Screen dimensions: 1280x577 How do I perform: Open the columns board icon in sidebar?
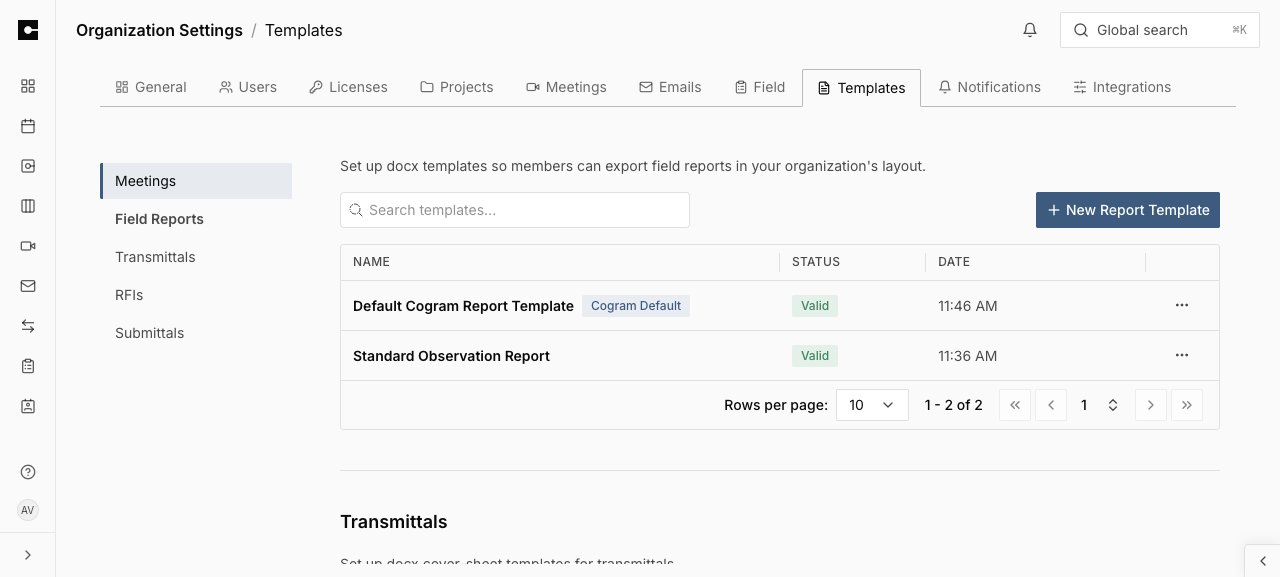[x=28, y=206]
